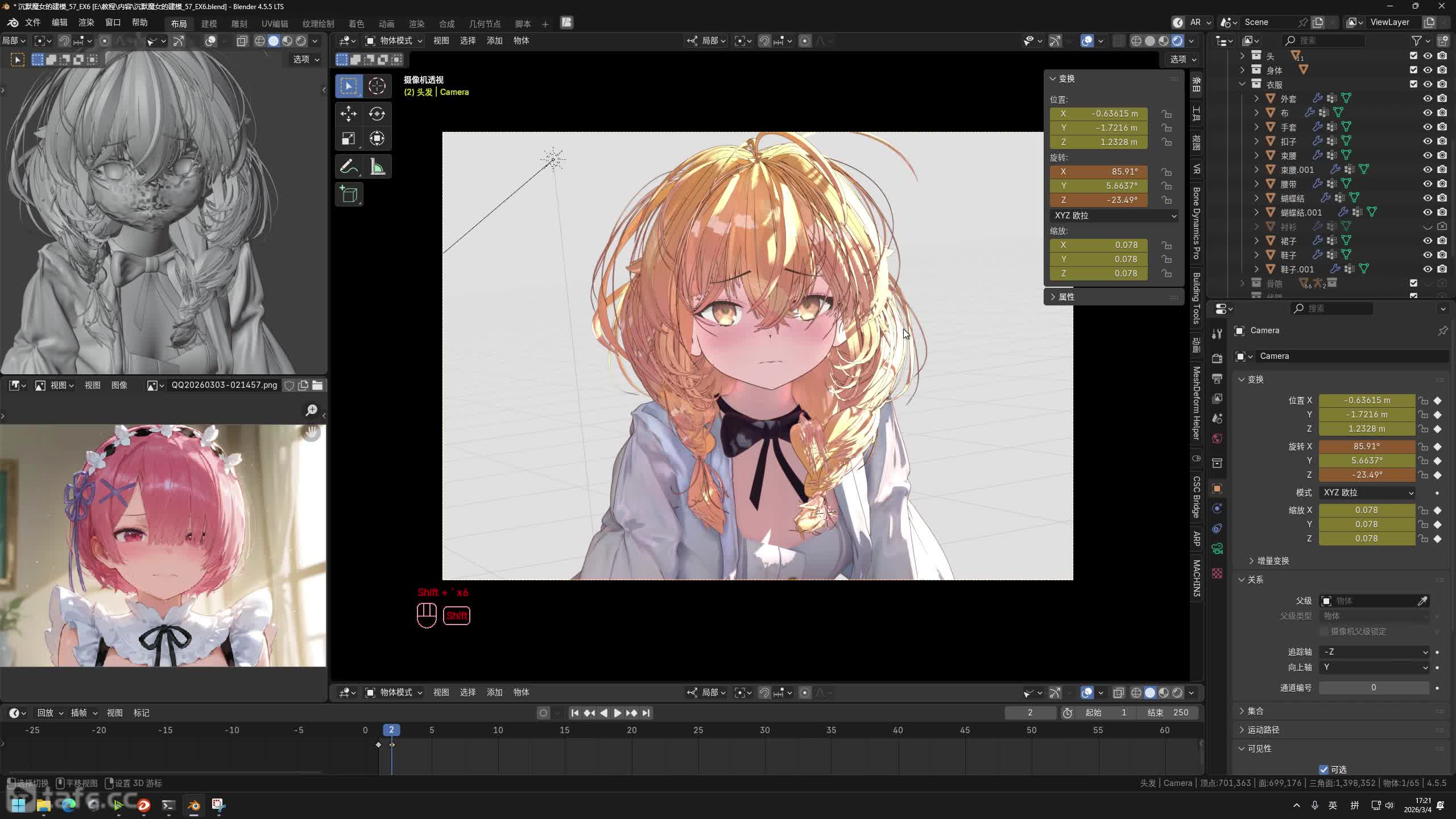The image size is (1456, 819).
Task: Activate the Annotate pencil tool
Action: tap(349, 167)
